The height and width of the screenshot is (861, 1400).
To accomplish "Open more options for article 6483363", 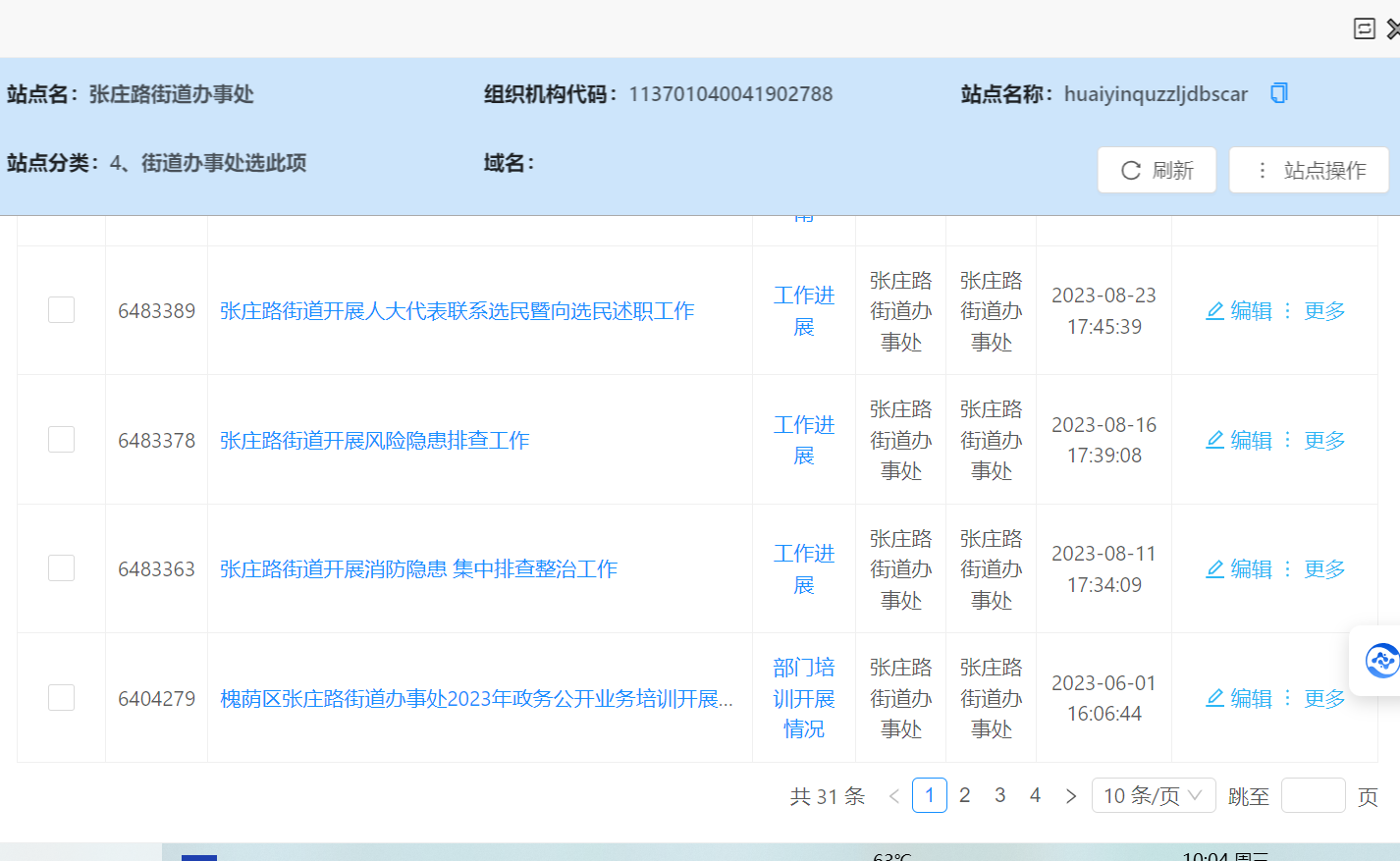I will (1315, 569).
